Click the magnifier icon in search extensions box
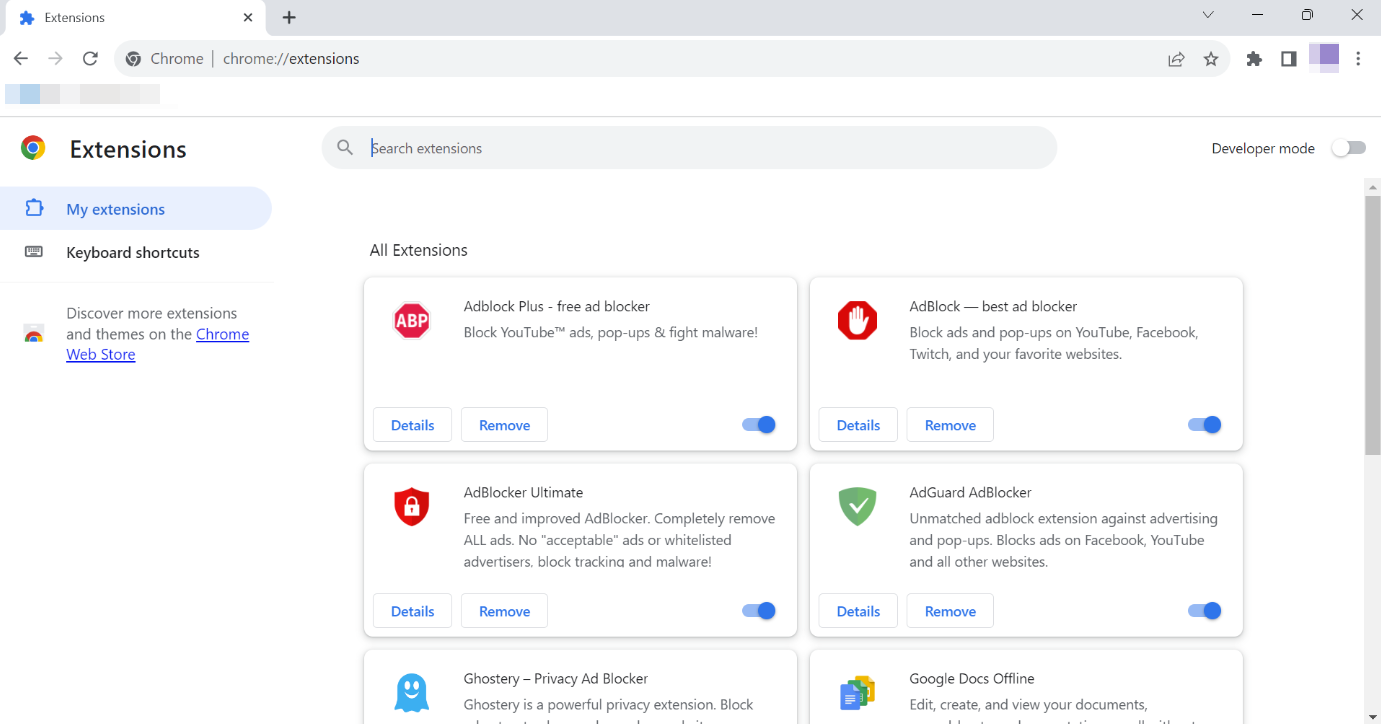The height and width of the screenshot is (724, 1381). pos(345,148)
